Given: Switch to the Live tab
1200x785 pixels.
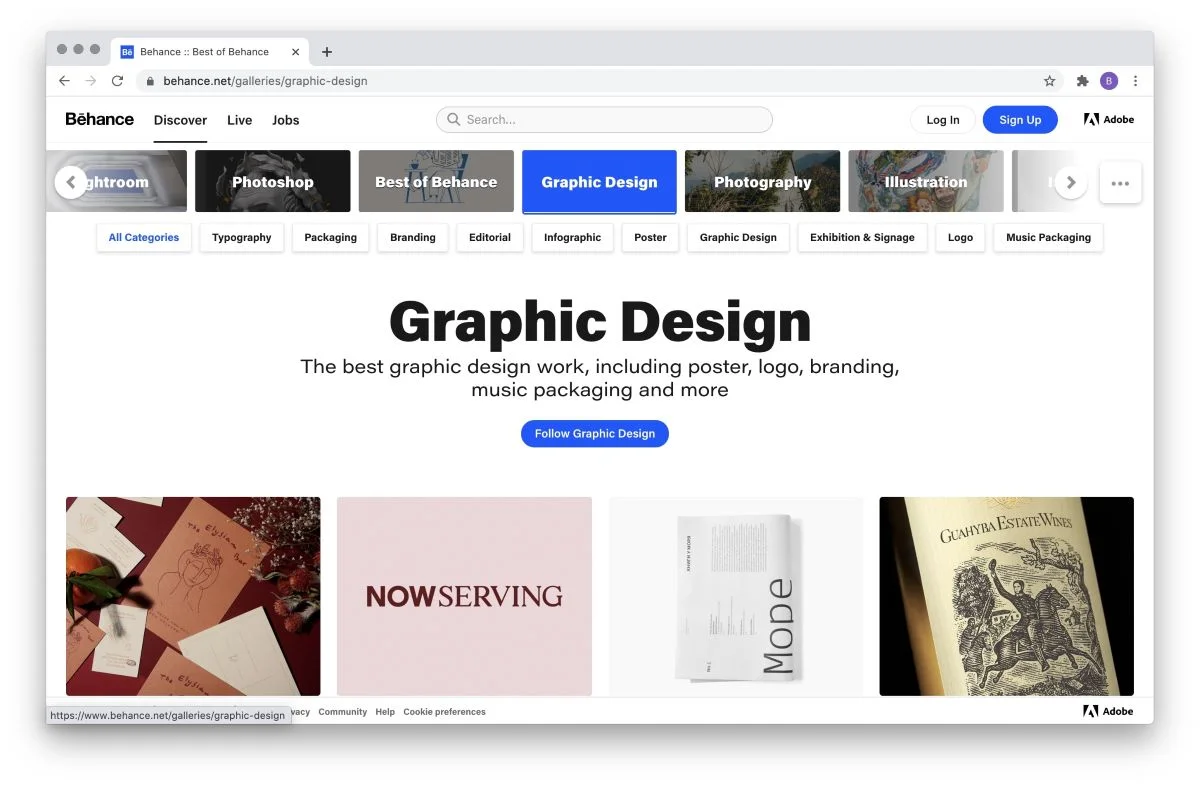Looking at the screenshot, I should [239, 120].
